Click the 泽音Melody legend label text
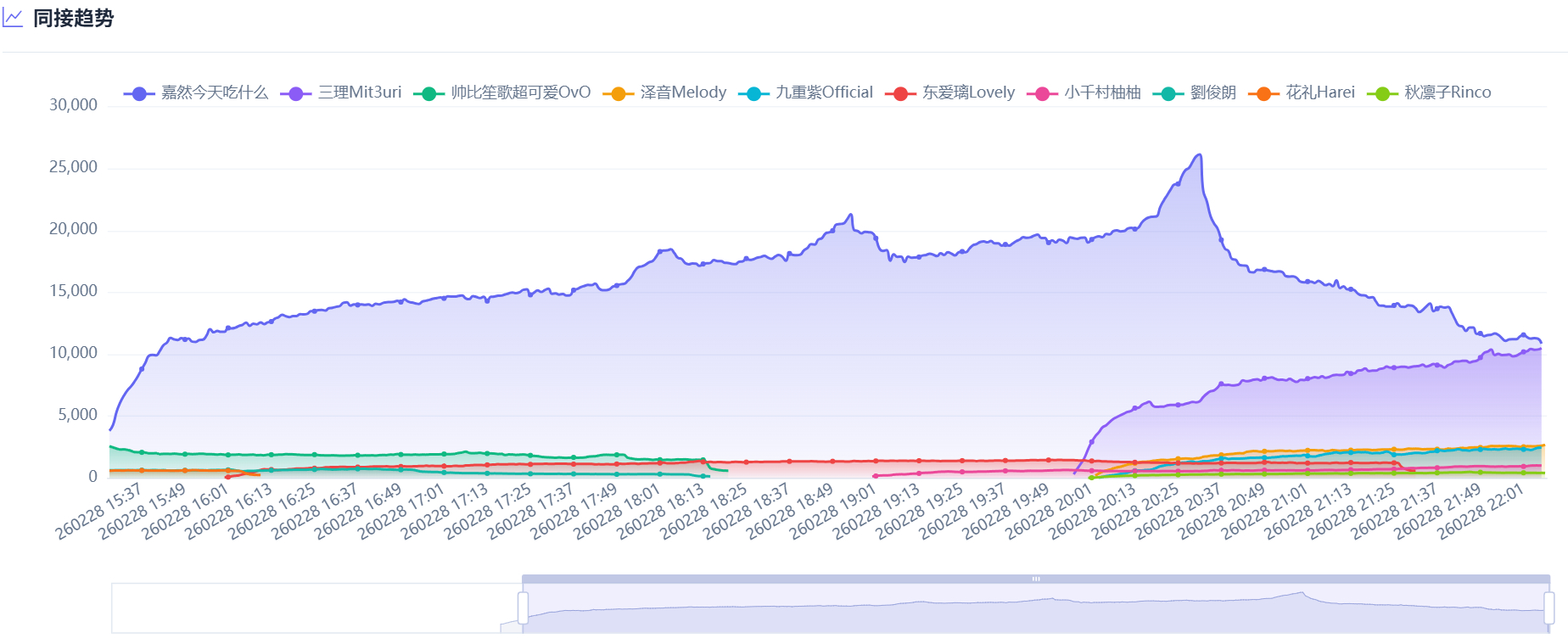 [x=683, y=92]
